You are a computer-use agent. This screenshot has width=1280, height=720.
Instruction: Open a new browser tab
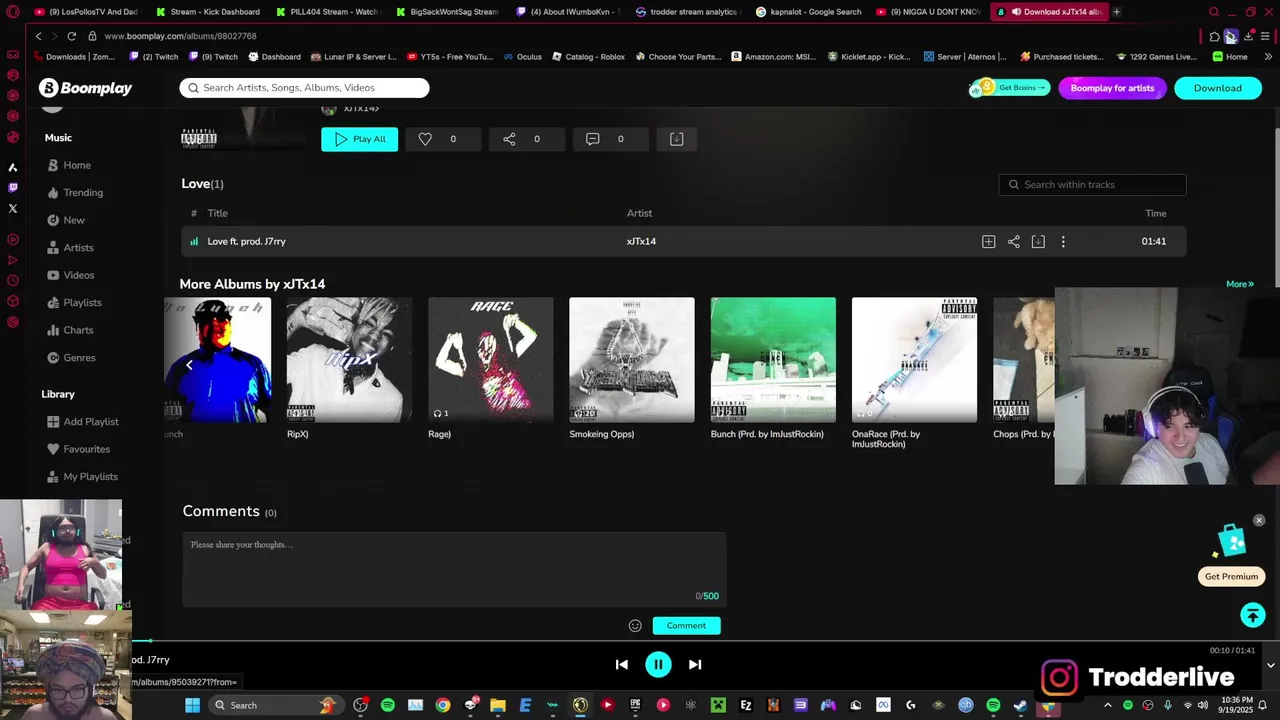coord(1116,12)
